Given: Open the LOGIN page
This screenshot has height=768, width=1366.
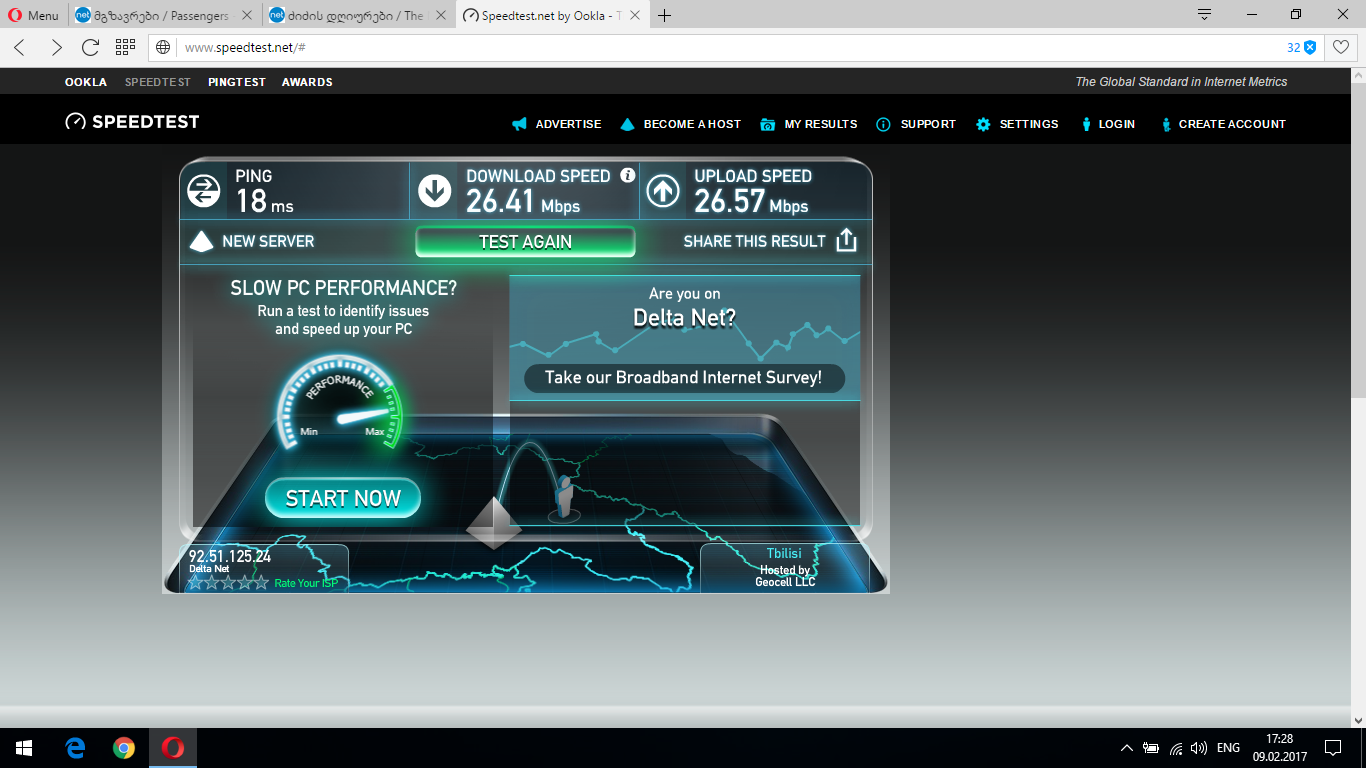Looking at the screenshot, I should pyautogui.click(x=1117, y=124).
